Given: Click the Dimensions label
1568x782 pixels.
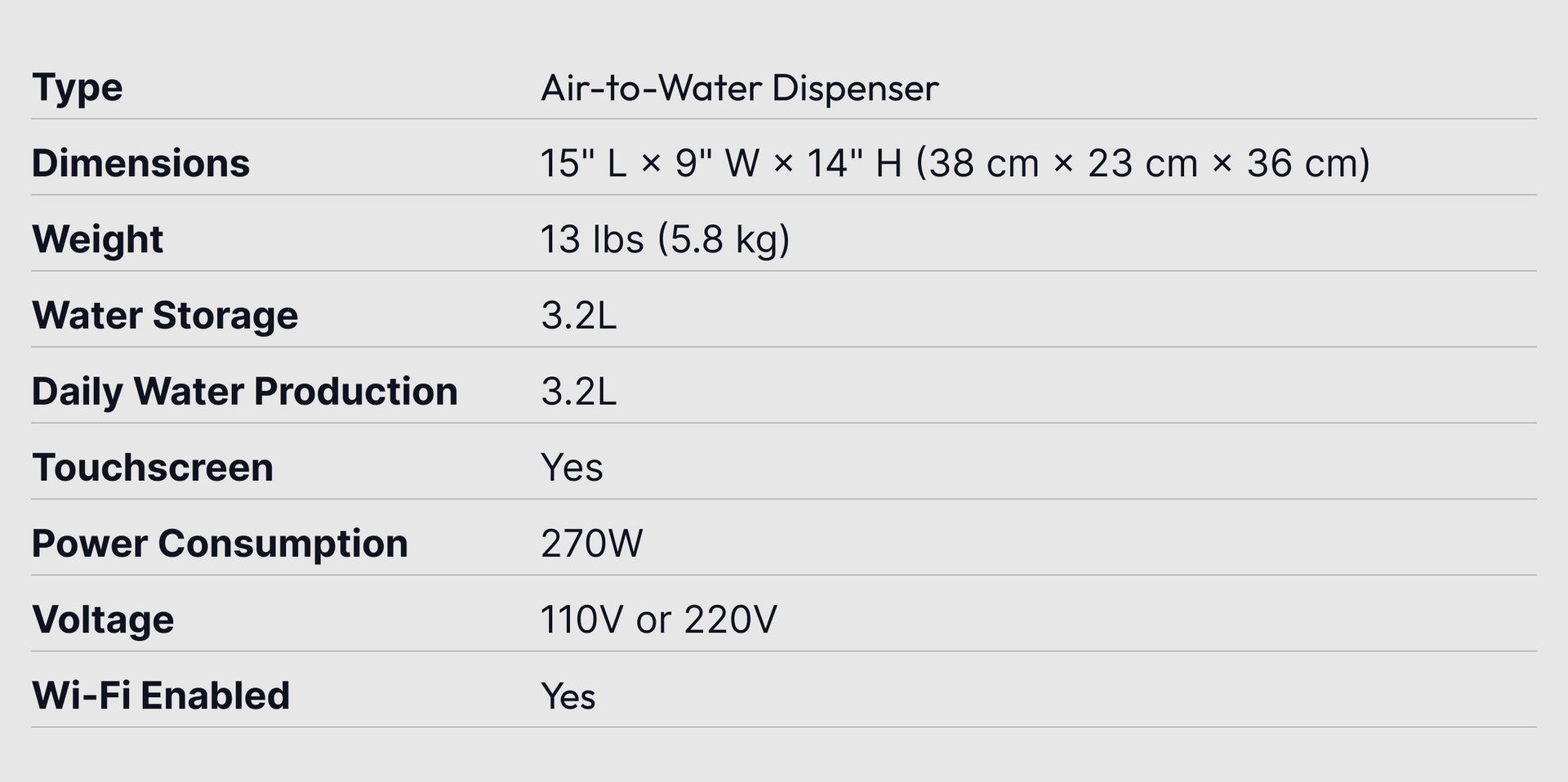Looking at the screenshot, I should click(x=140, y=163).
